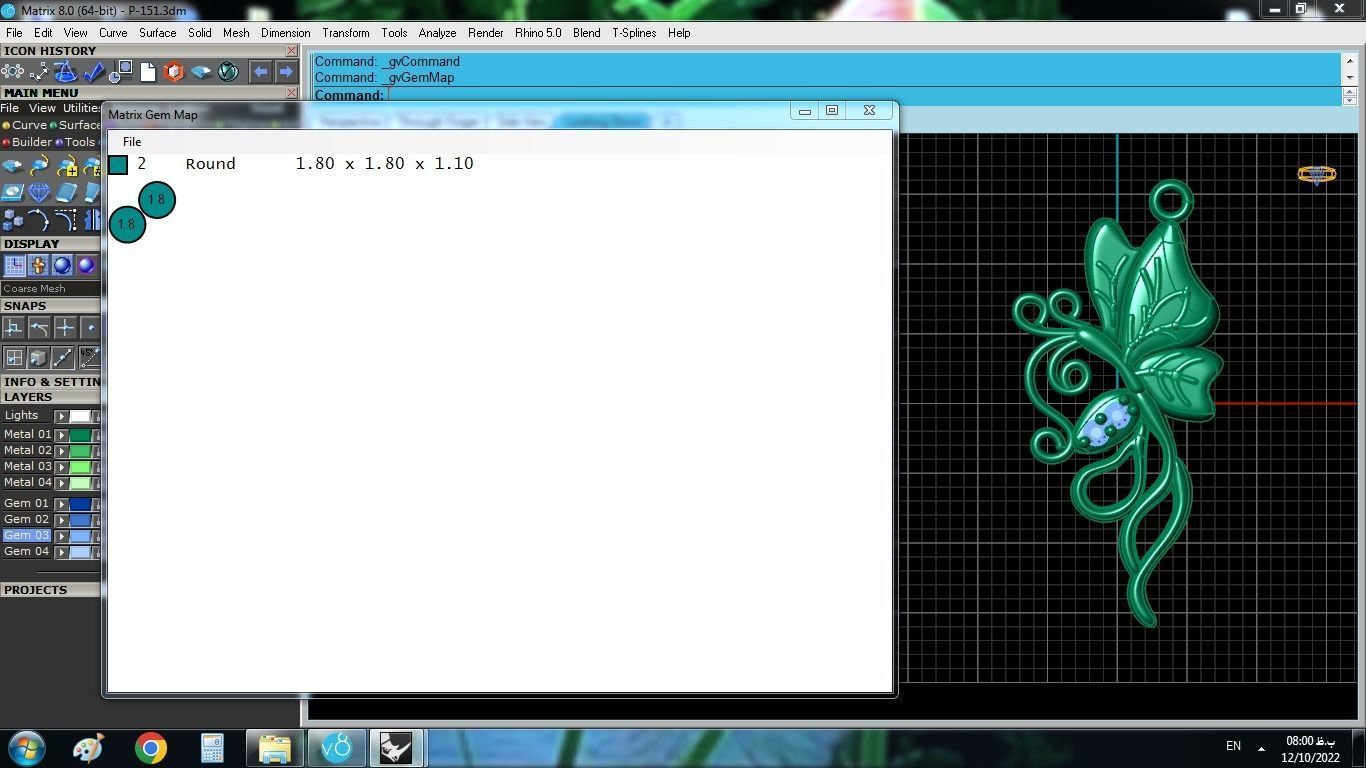
Task: Choose the checkmark icon in Icon History
Action: tap(94, 71)
